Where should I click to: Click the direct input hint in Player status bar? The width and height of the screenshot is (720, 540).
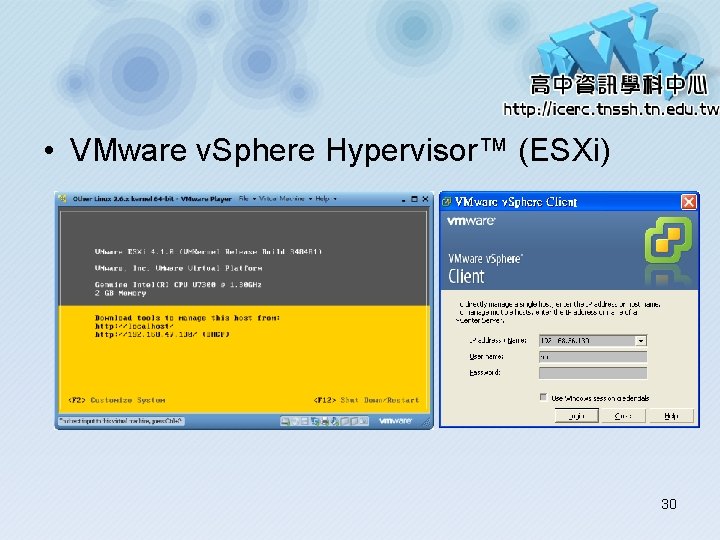click(x=121, y=421)
